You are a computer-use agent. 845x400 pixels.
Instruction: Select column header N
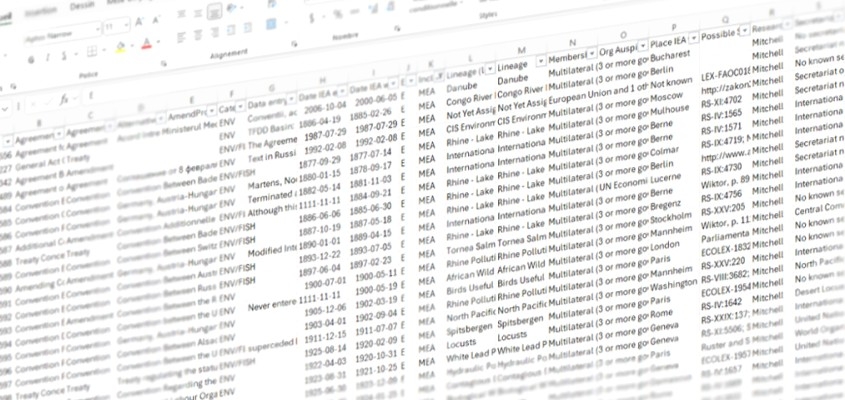[571, 42]
